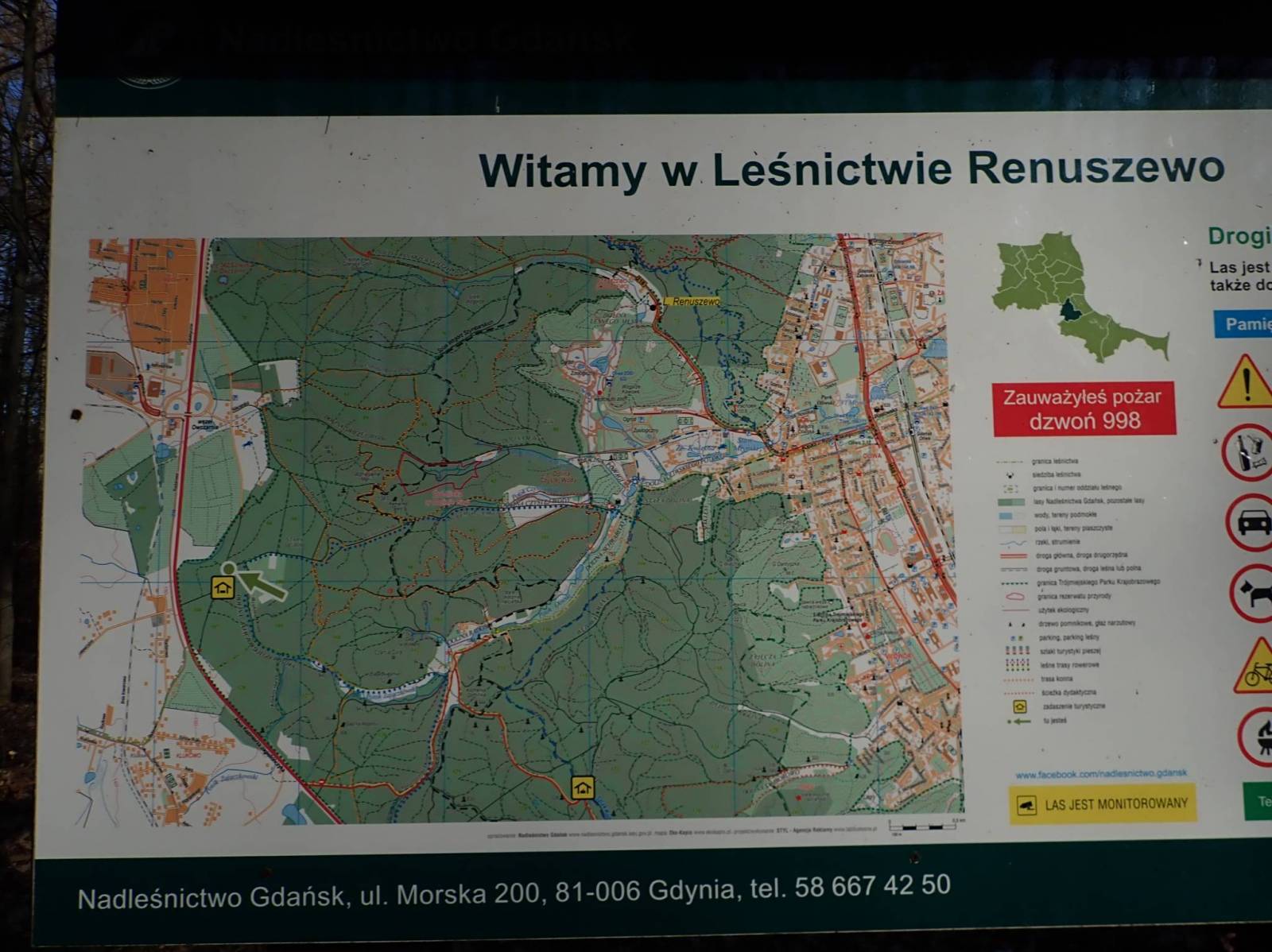Click the no cars prohibition sign
Viewport: 1272px width, 952px height.
click(1250, 523)
